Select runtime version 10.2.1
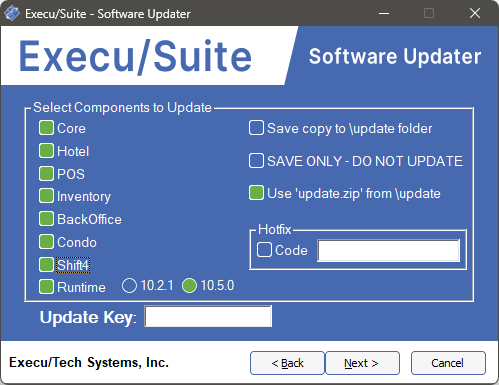Viewport: 499px width, 385px height. click(x=129, y=286)
